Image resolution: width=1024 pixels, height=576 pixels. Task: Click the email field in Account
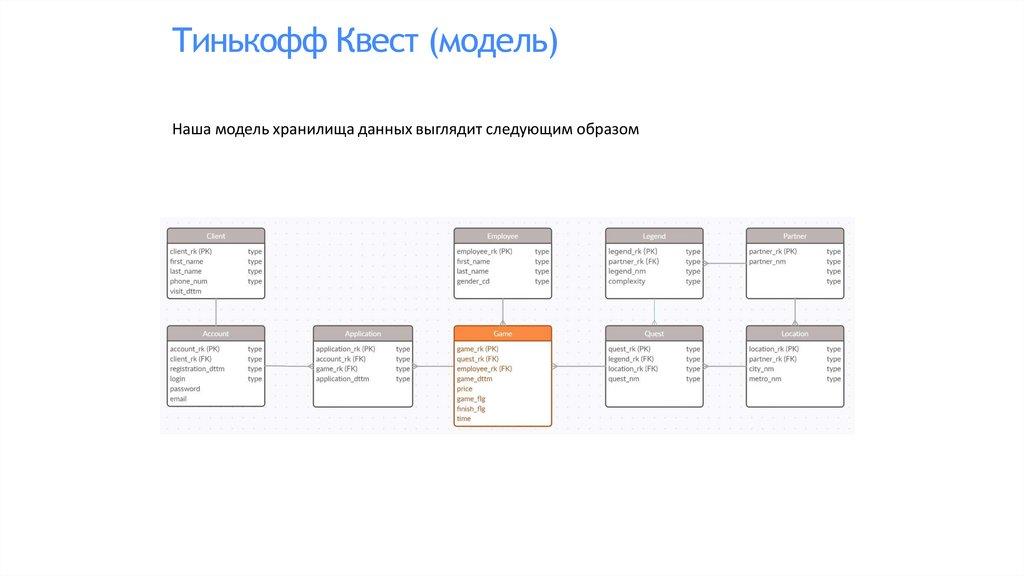tap(179, 399)
